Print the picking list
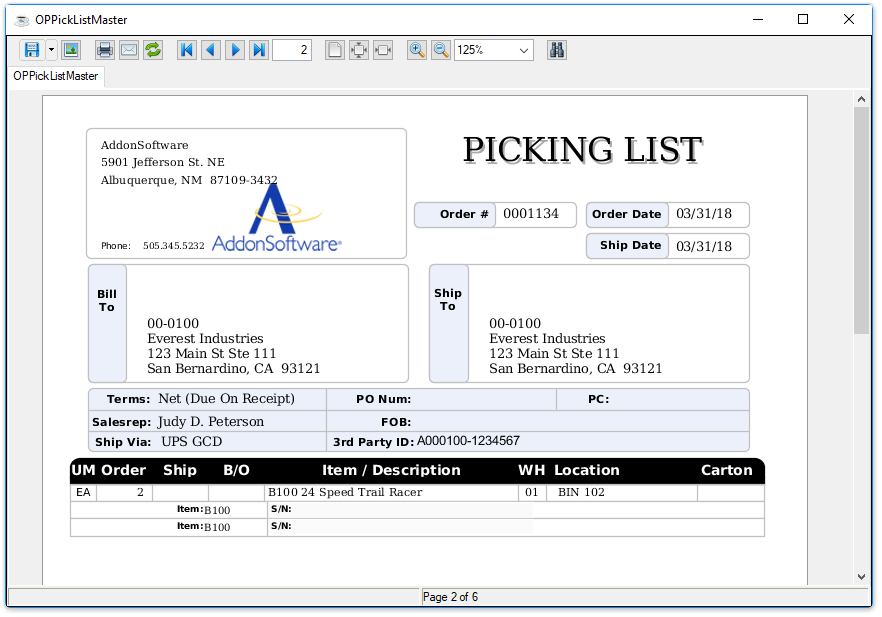 point(104,50)
